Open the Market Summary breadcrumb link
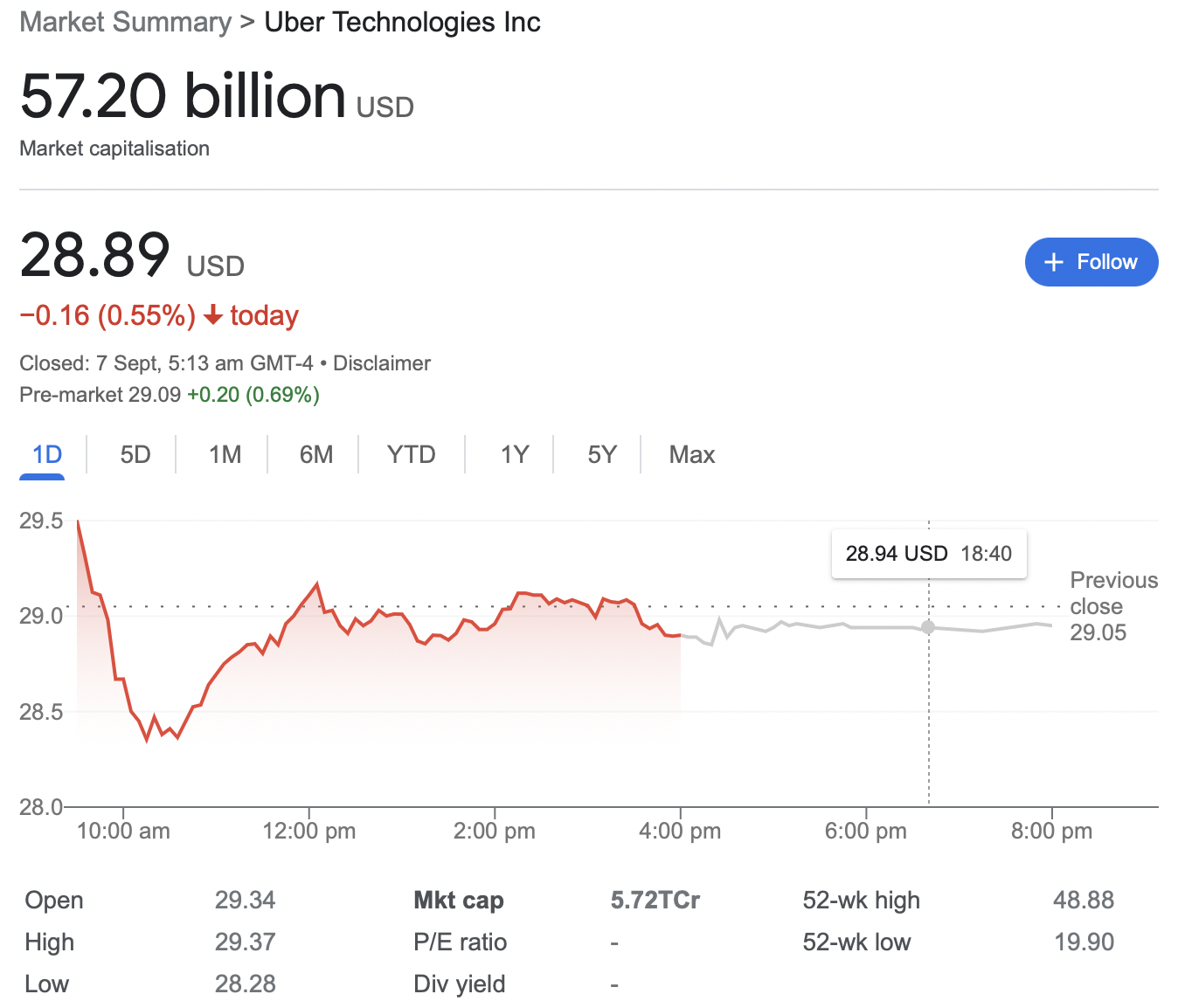The width and height of the screenshot is (1178, 1008). tap(126, 22)
